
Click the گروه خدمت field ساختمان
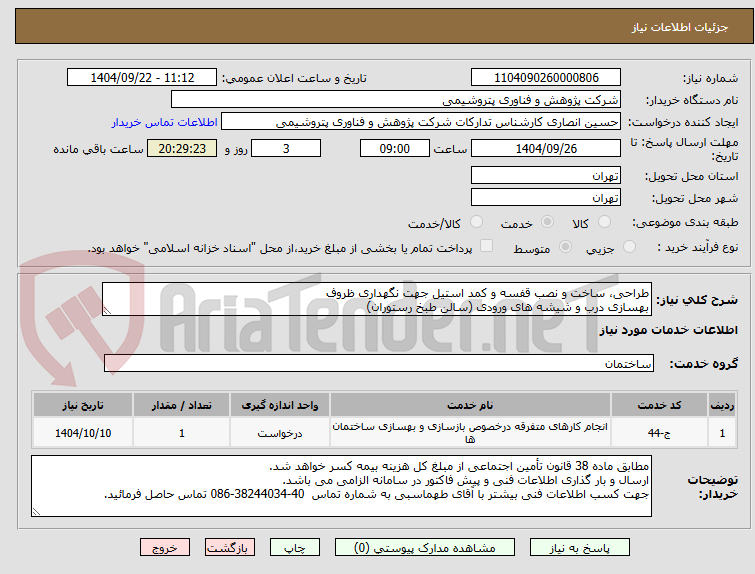pyautogui.click(x=378, y=363)
